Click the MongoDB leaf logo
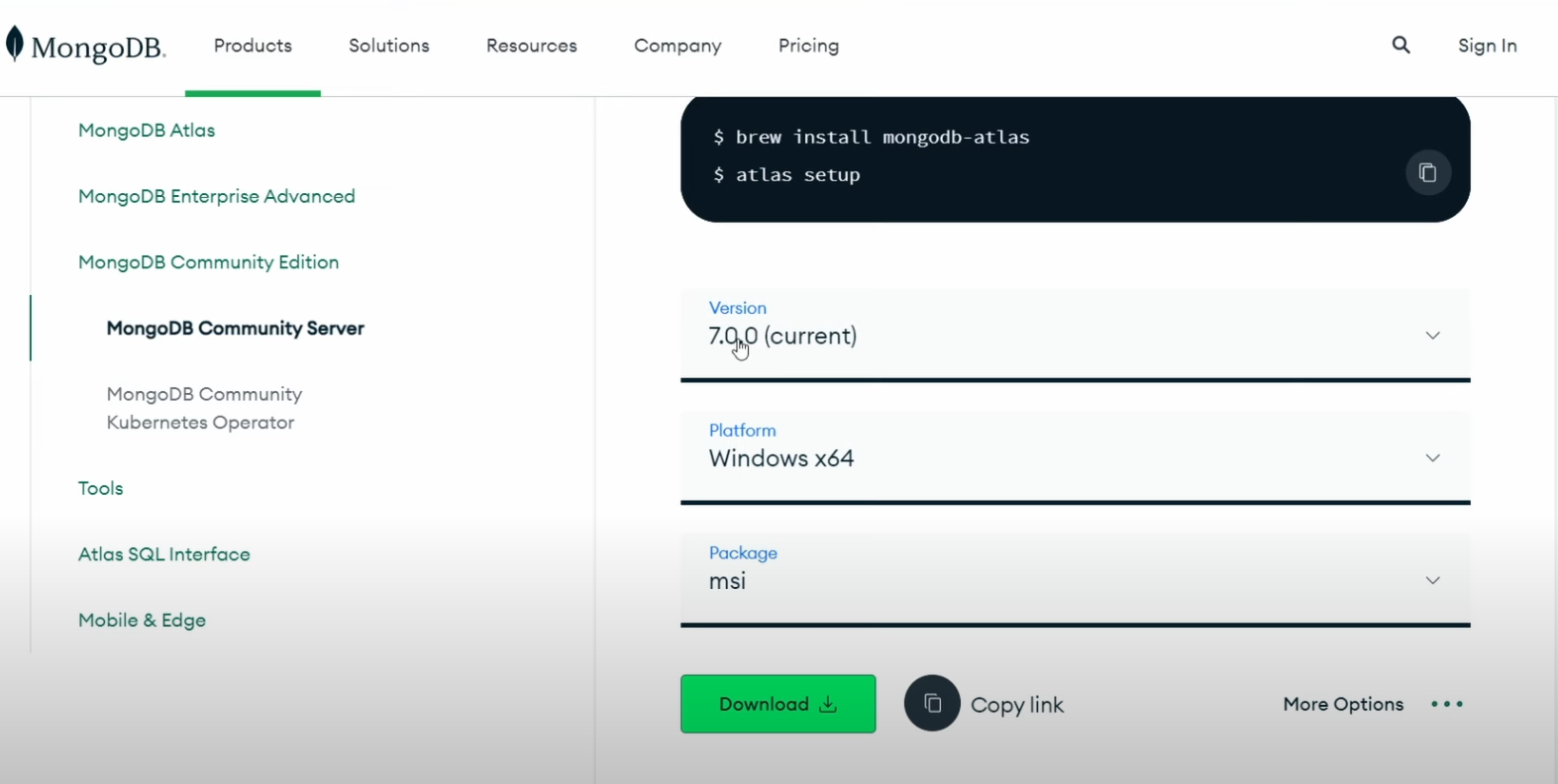The image size is (1558, 784). tap(14, 45)
